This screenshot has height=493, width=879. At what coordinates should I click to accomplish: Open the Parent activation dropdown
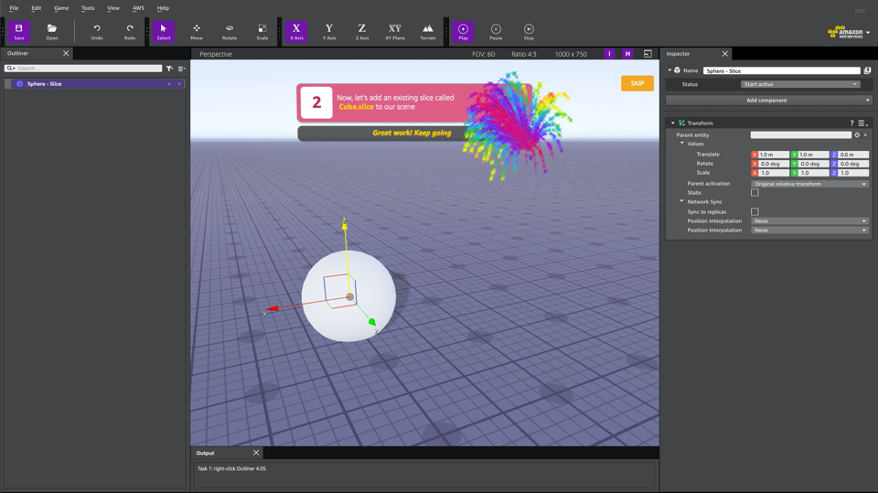pos(810,184)
